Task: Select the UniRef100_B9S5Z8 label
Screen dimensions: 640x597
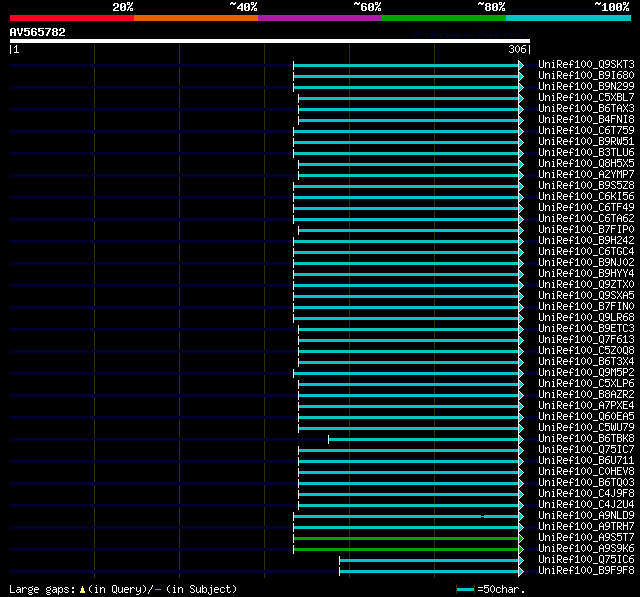Action: click(586, 186)
